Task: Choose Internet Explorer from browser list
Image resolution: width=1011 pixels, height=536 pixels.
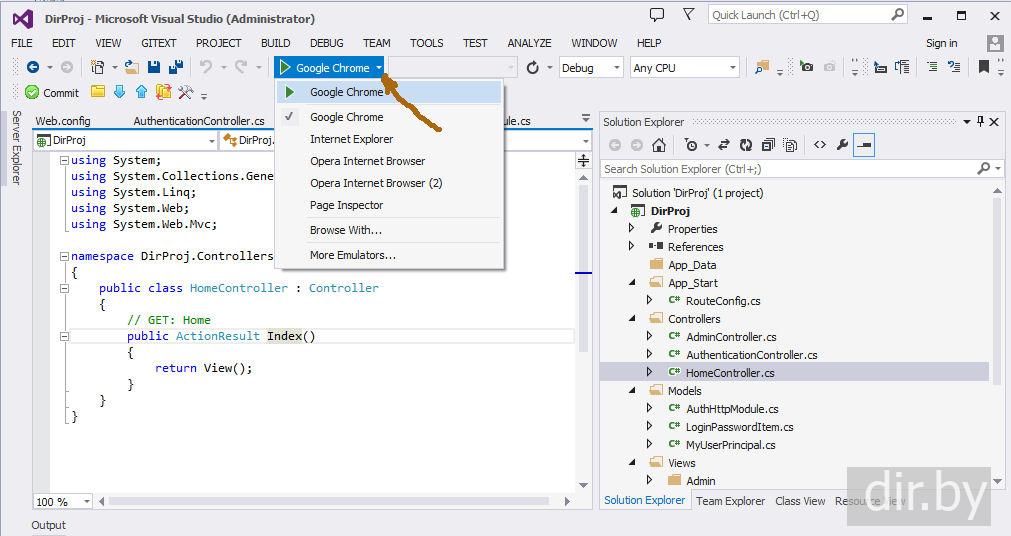Action: pyautogui.click(x=351, y=139)
